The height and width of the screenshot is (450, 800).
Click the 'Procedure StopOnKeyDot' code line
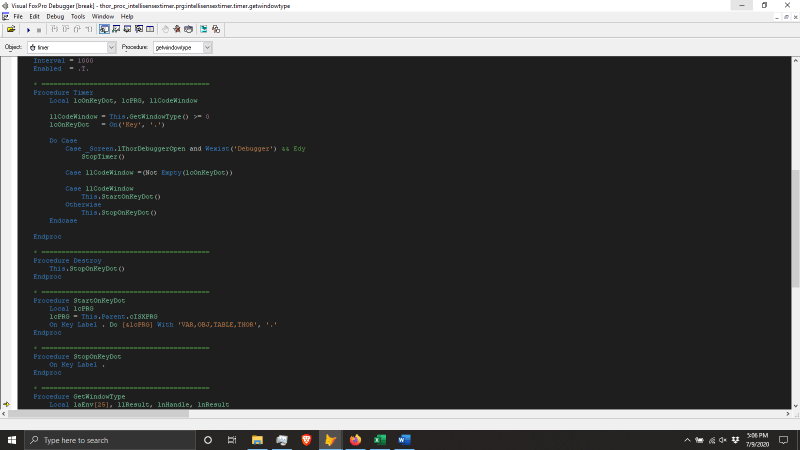(77, 357)
